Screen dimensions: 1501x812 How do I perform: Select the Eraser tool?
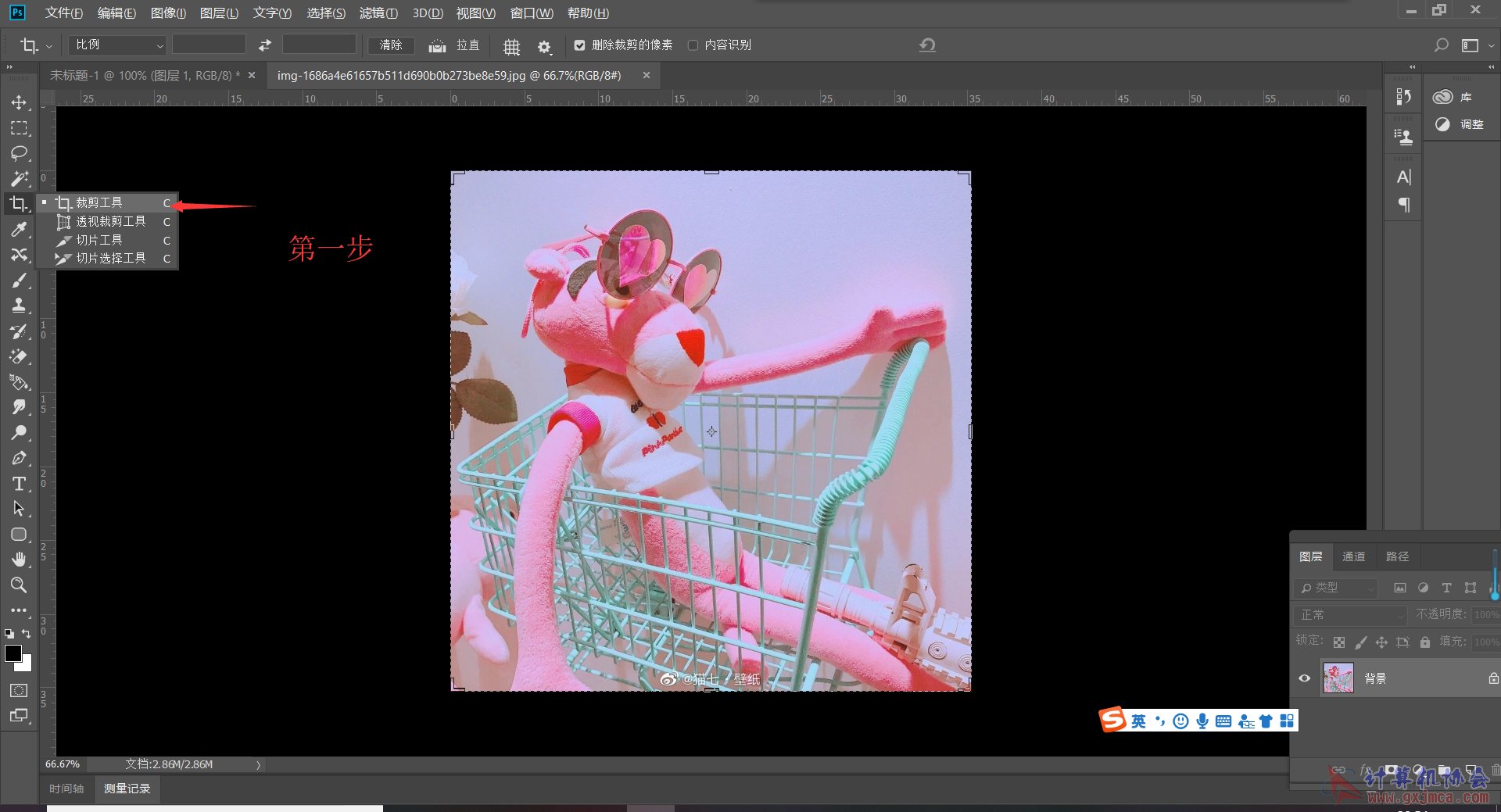[x=19, y=356]
